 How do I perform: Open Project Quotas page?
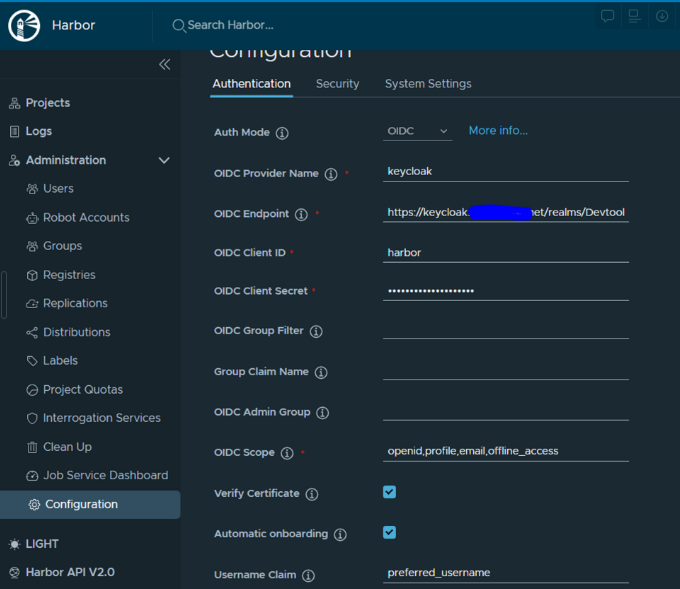(x=83, y=389)
